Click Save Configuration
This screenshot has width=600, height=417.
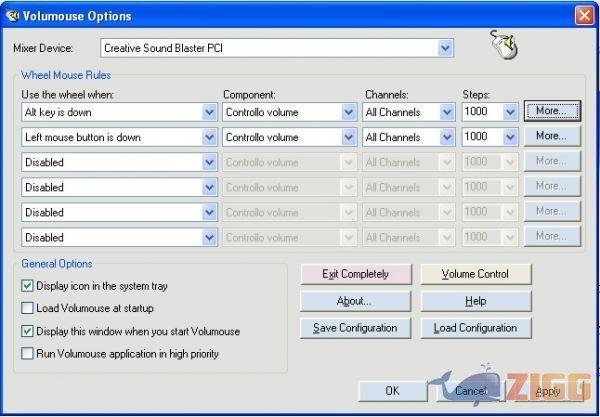356,328
